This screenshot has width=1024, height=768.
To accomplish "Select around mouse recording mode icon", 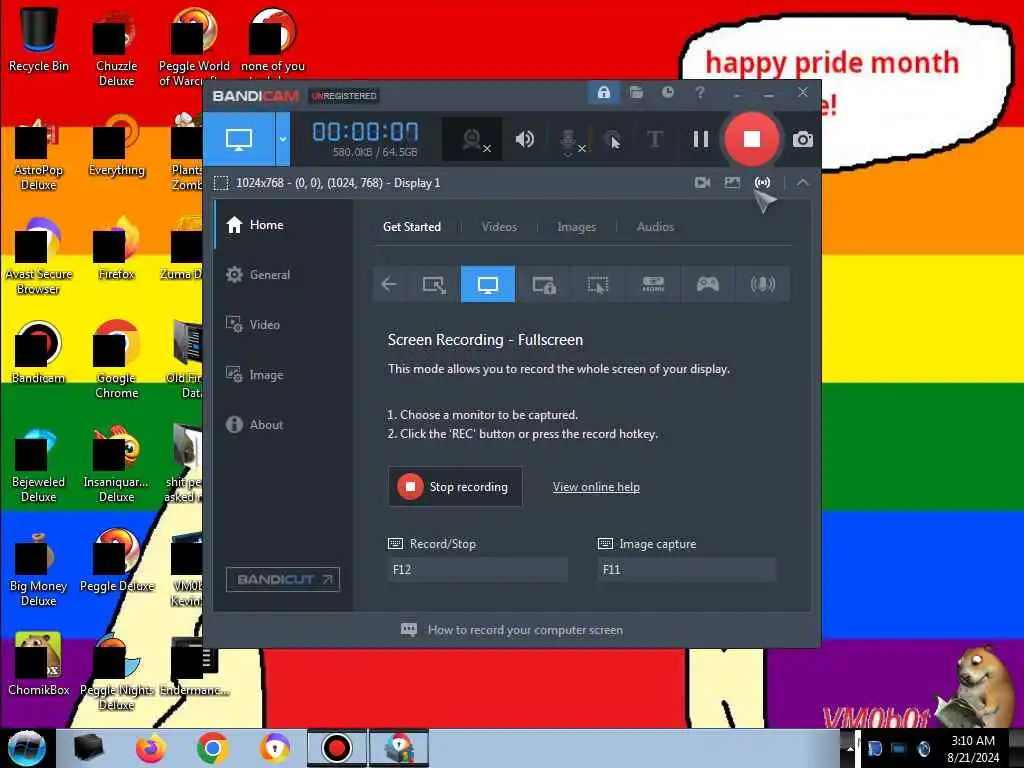I will (598, 284).
